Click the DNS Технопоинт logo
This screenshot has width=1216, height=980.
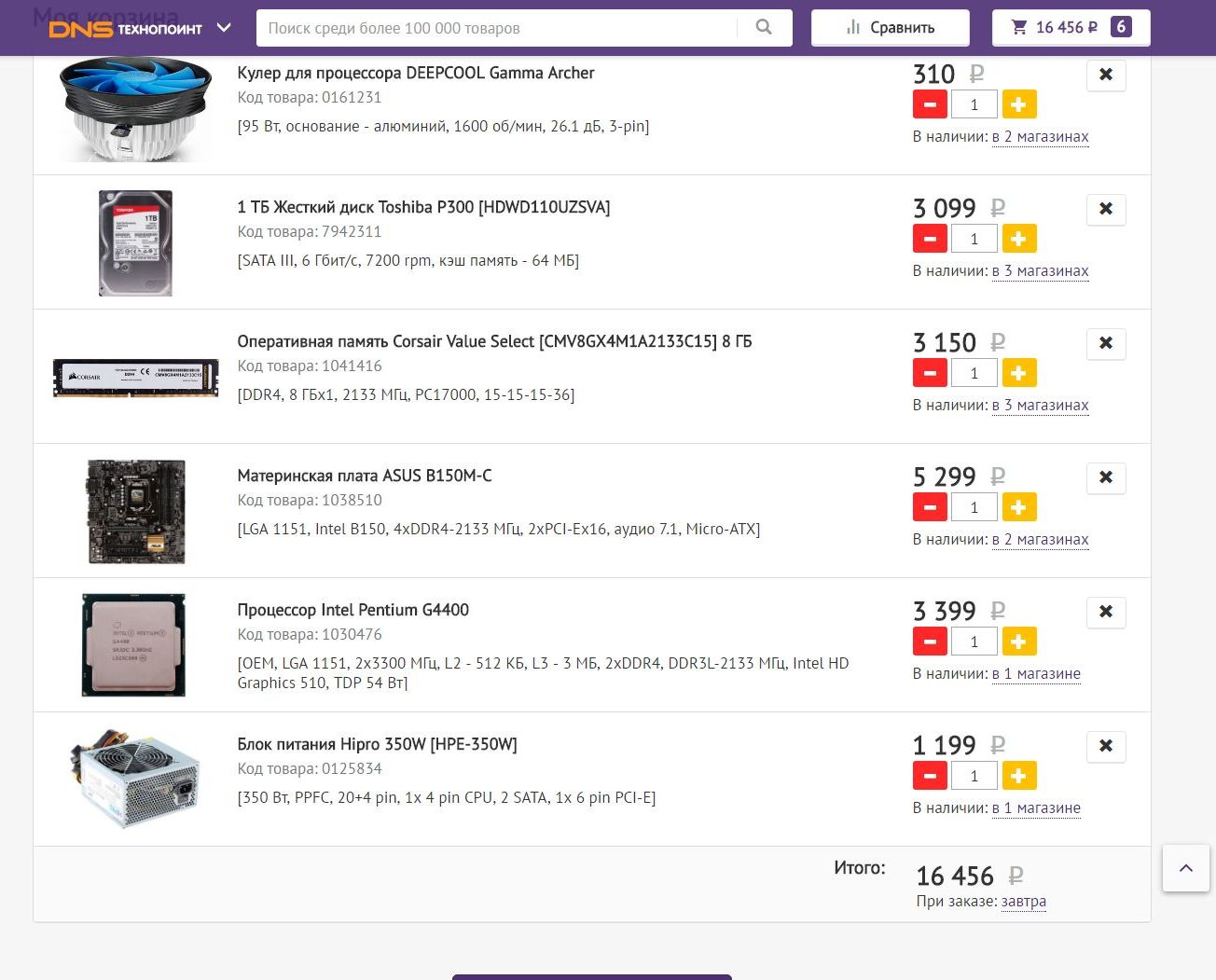[125, 28]
